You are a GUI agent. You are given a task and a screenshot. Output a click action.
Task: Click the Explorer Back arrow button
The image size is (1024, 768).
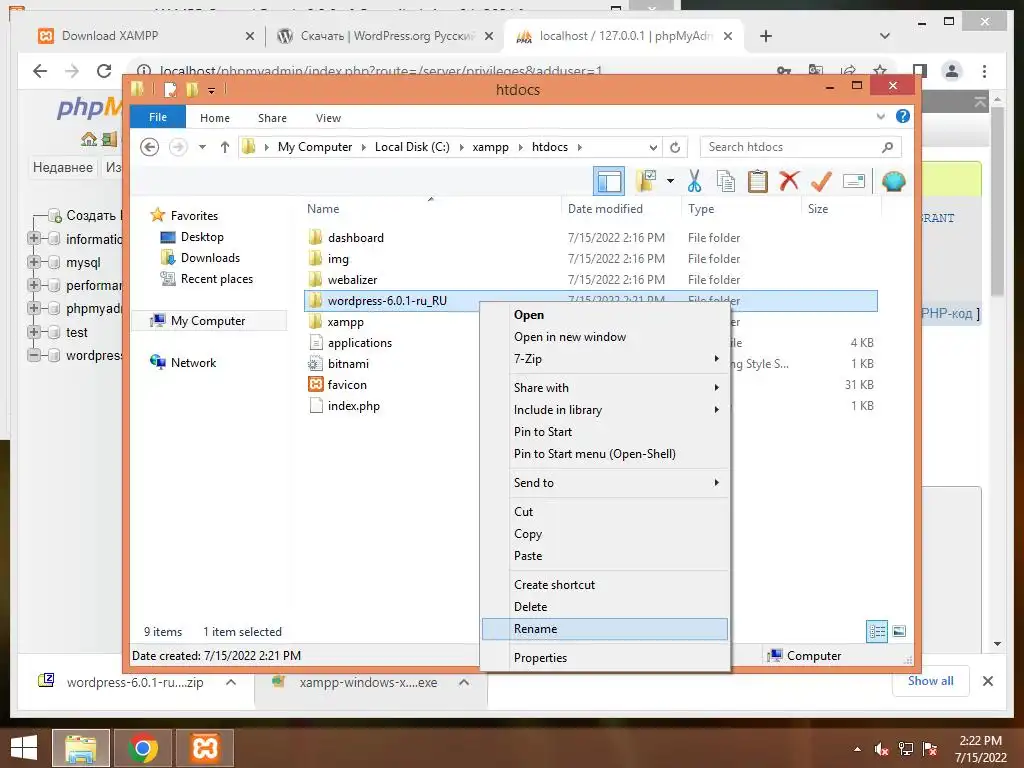click(150, 147)
